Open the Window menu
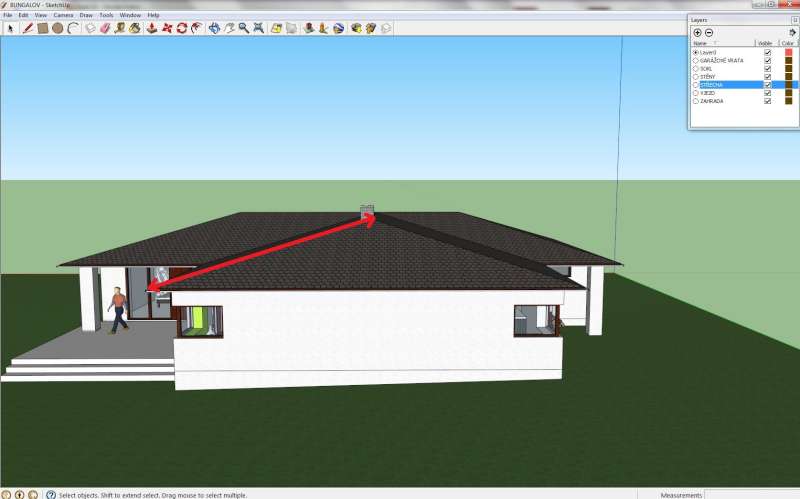800x499 pixels. [130, 16]
